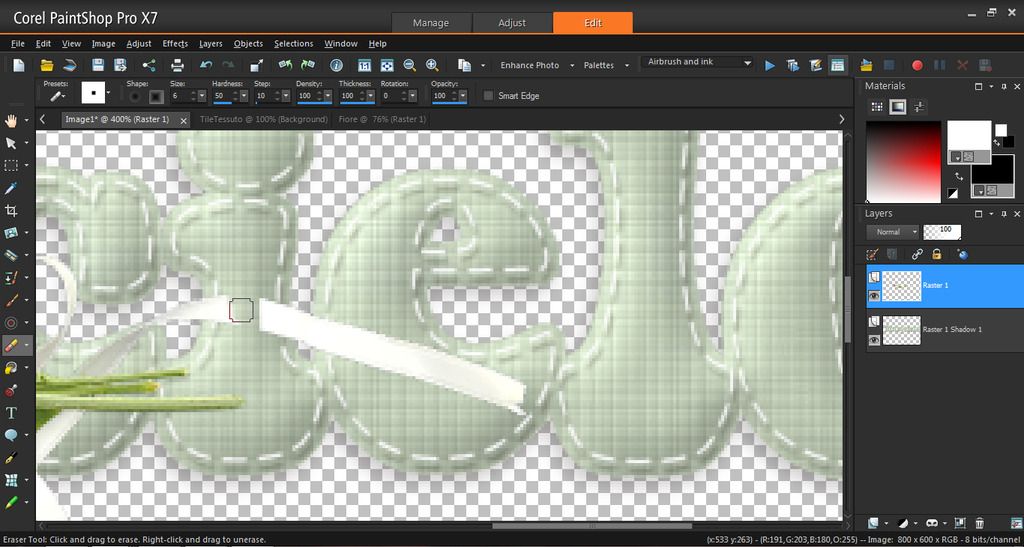Select the Pick (arrow) tool
The width and height of the screenshot is (1024, 547).
point(11,143)
